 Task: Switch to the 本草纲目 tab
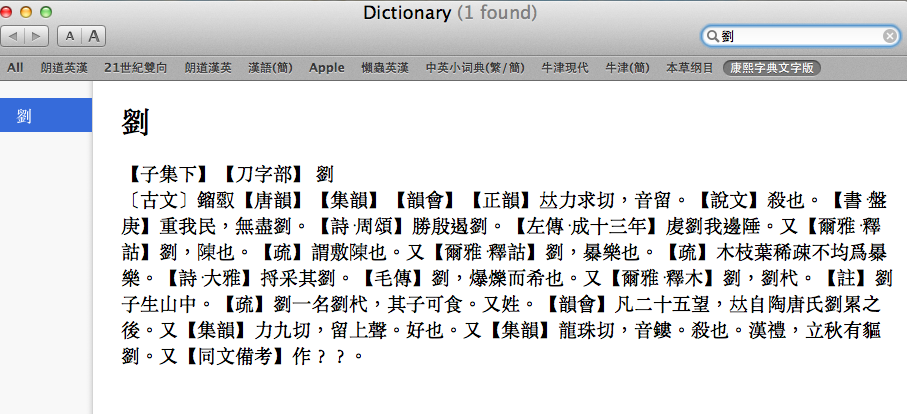[x=690, y=68]
